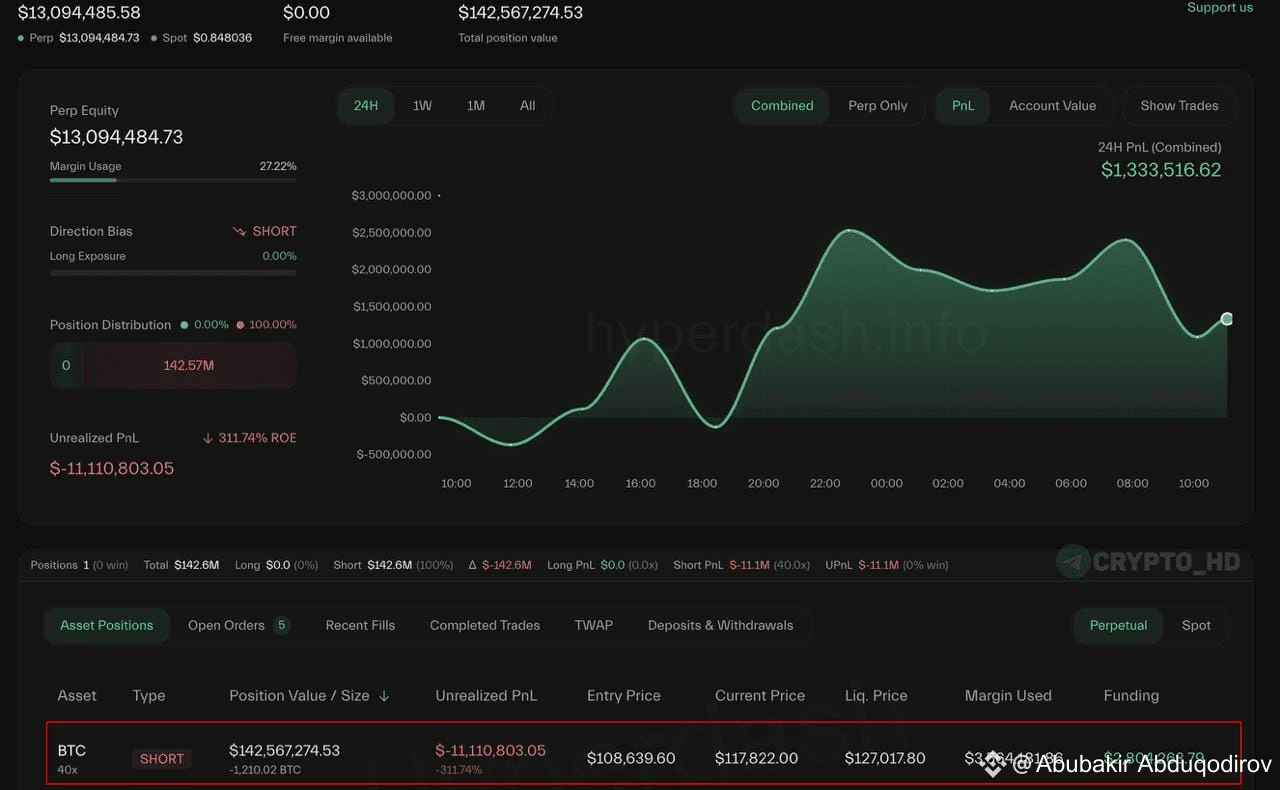
Task: Click the 22:00 x-axis time label
Action: 825,484
